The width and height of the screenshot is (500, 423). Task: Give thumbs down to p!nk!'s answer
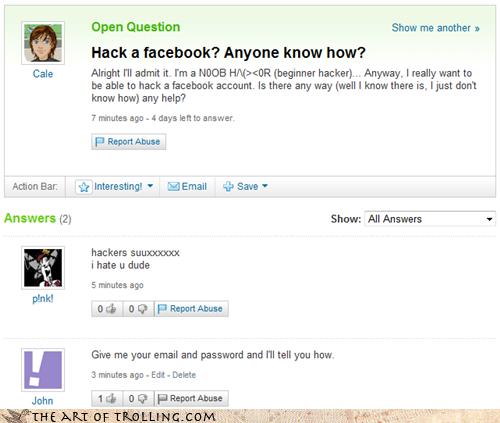tap(142, 309)
